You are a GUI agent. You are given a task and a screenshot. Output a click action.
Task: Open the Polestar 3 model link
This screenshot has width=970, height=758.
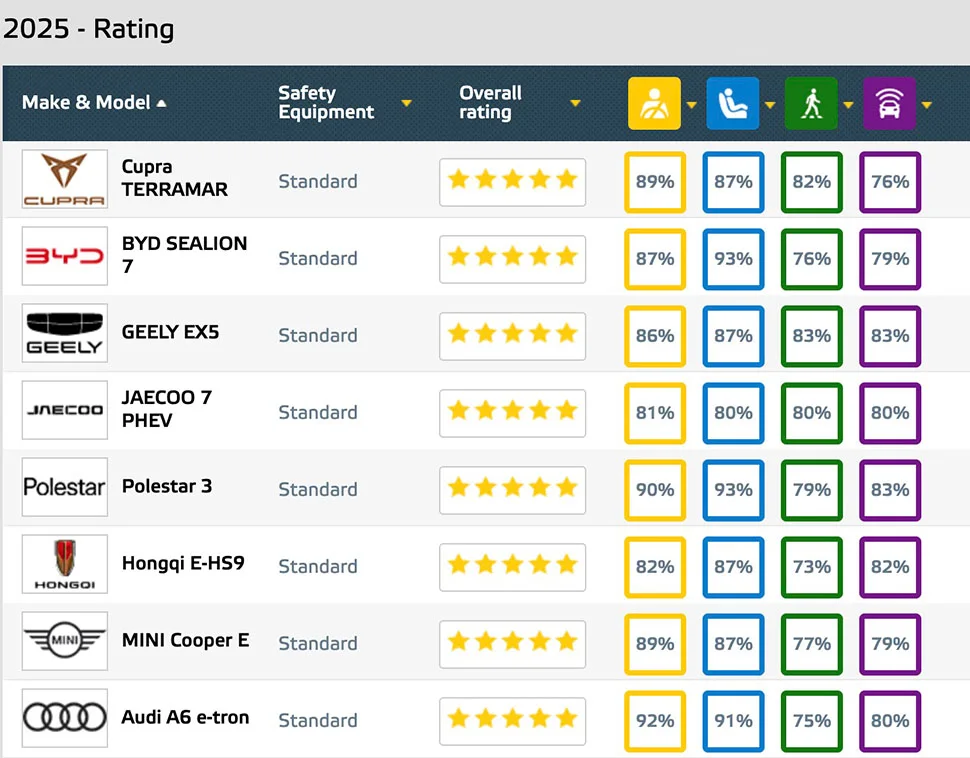pyautogui.click(x=167, y=486)
